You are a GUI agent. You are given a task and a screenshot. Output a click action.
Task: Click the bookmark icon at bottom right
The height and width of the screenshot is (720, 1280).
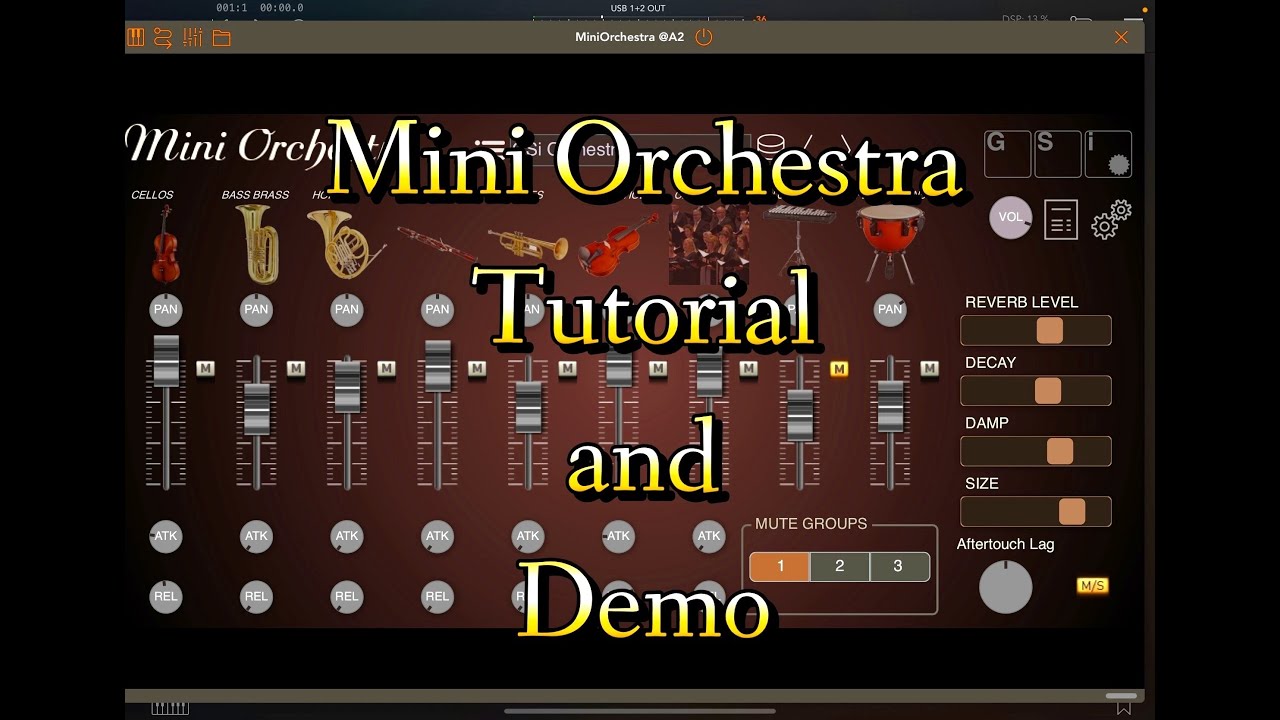(1124, 708)
